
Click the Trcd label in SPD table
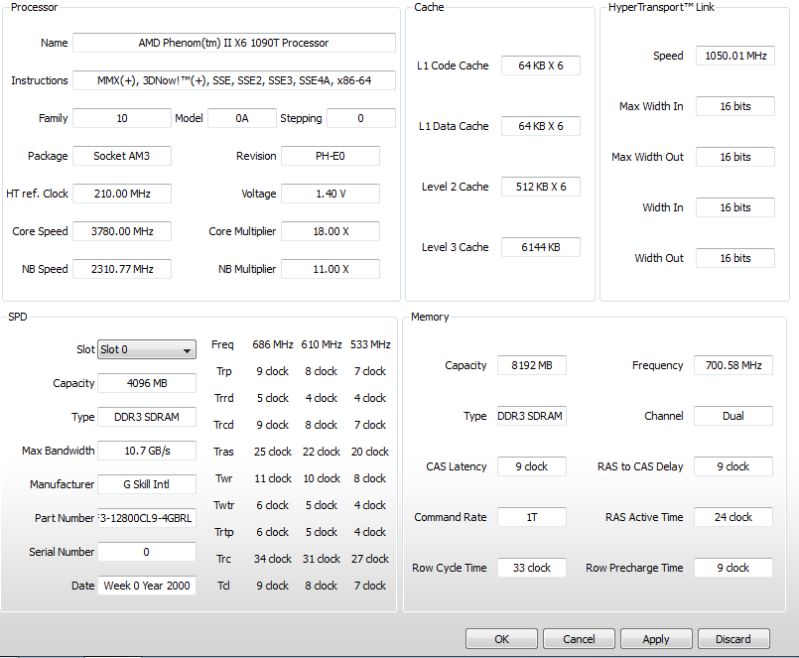[x=224, y=425]
